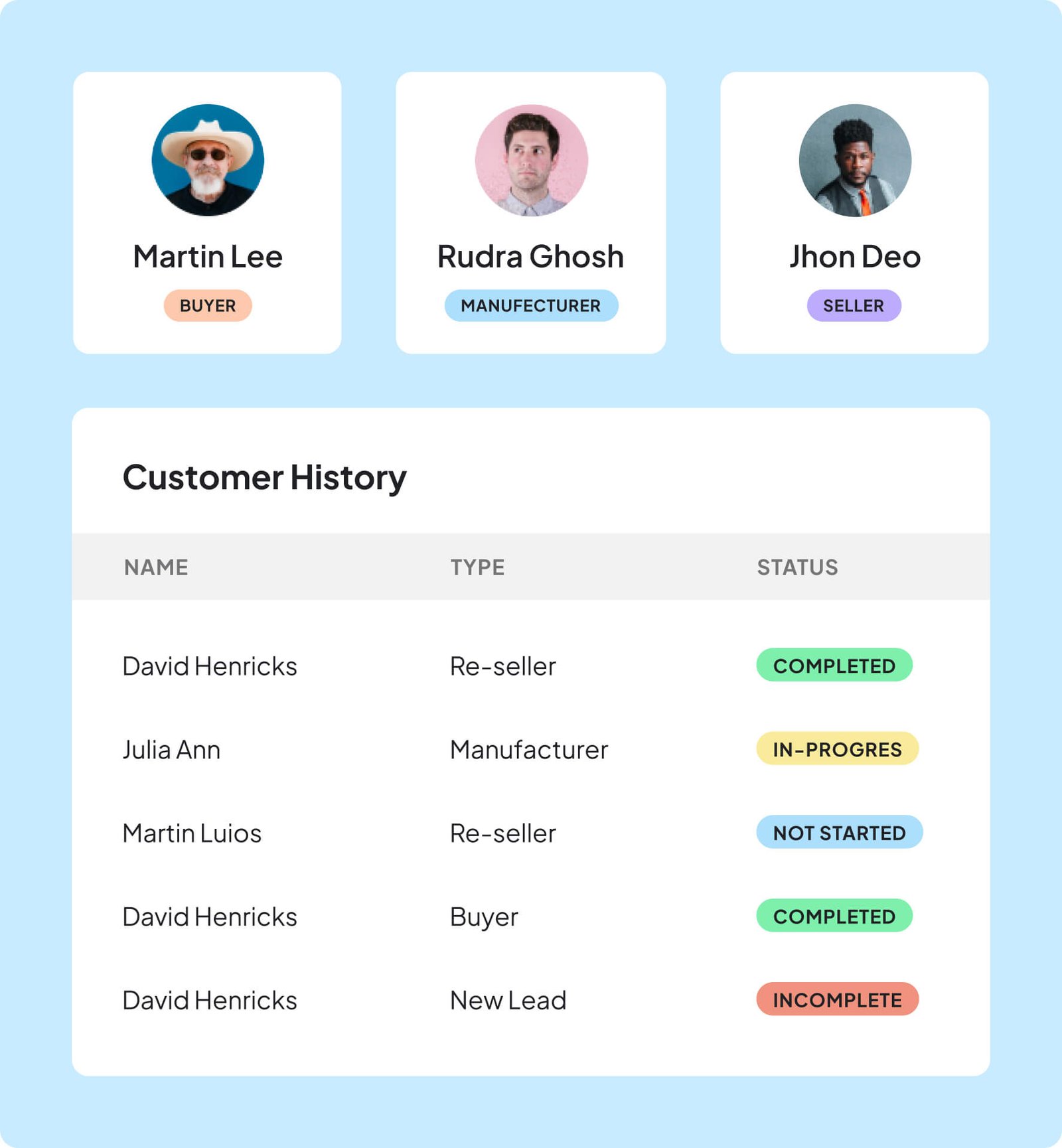
Task: Open Rudra Ghosh's profile photo
Action: pyautogui.click(x=531, y=160)
